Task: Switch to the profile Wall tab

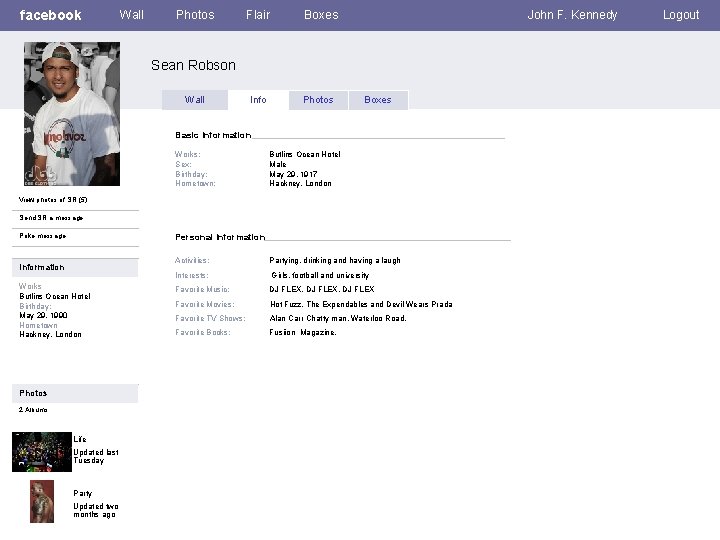Action: tap(195, 100)
